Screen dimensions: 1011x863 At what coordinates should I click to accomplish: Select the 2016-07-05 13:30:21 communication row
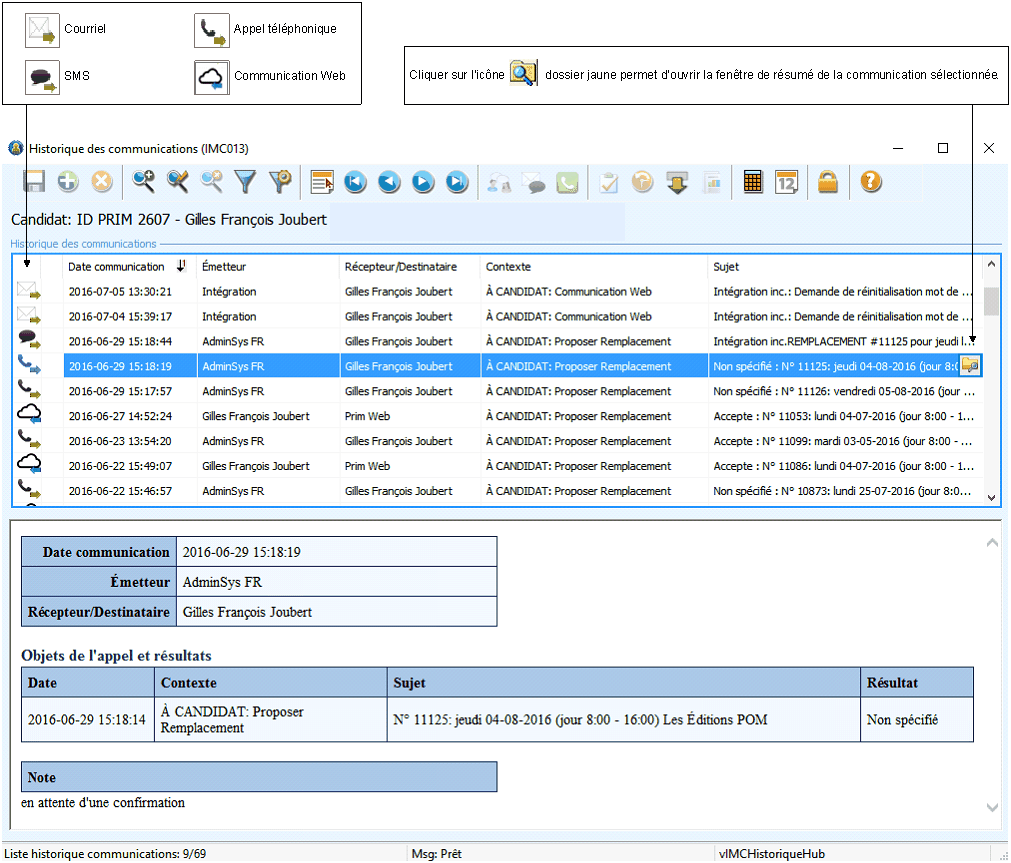tap(120, 292)
